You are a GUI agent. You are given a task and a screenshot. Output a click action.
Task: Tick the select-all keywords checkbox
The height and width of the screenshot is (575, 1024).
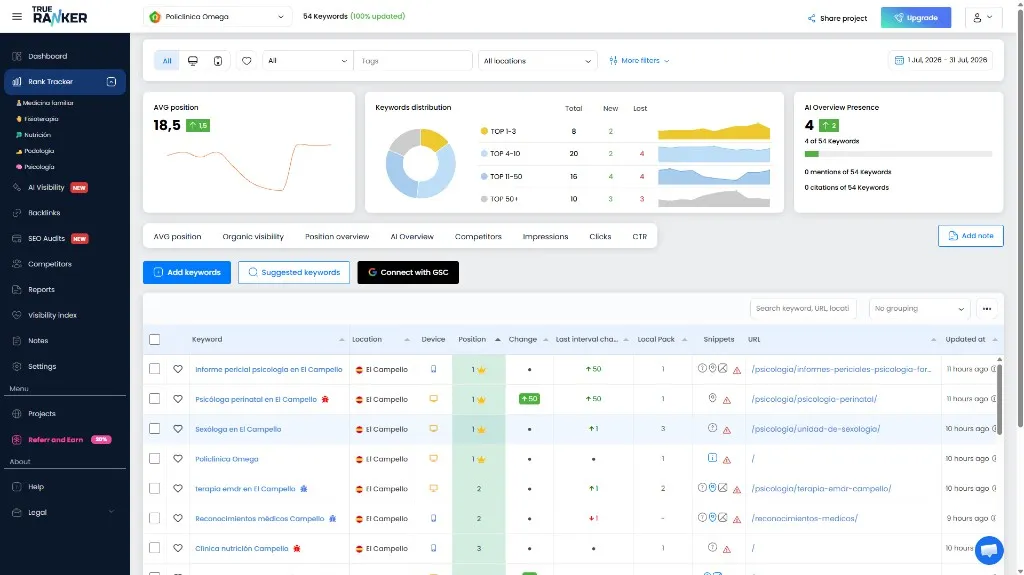pyautogui.click(x=155, y=339)
